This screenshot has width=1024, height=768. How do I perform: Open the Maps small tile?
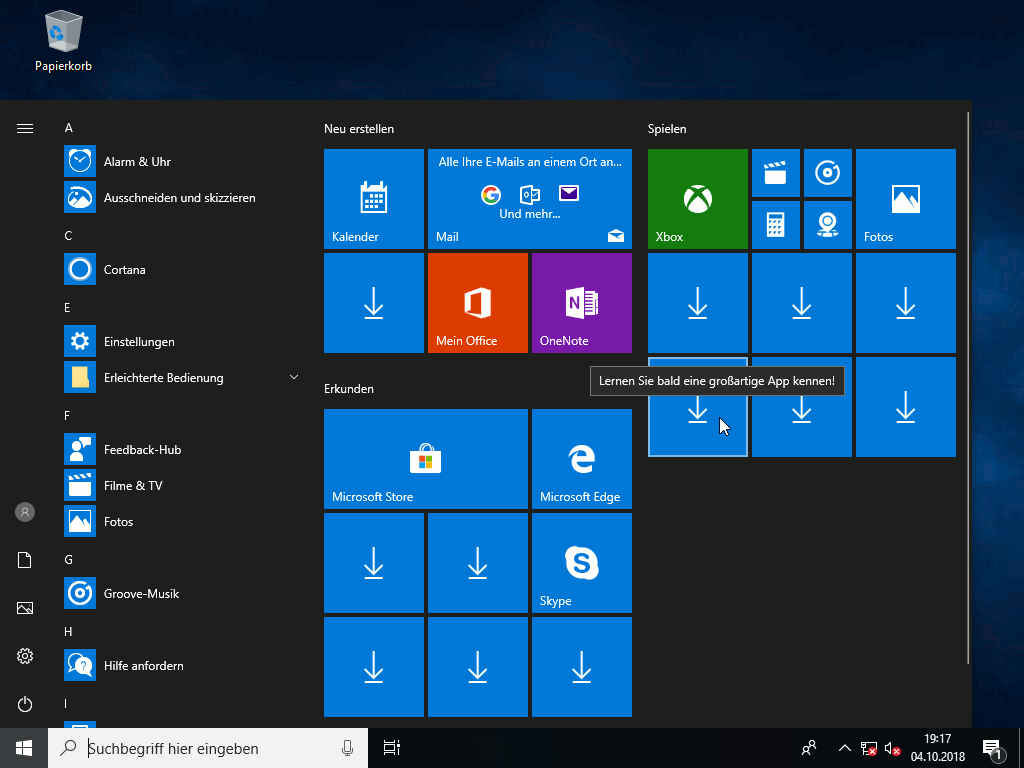[827, 225]
